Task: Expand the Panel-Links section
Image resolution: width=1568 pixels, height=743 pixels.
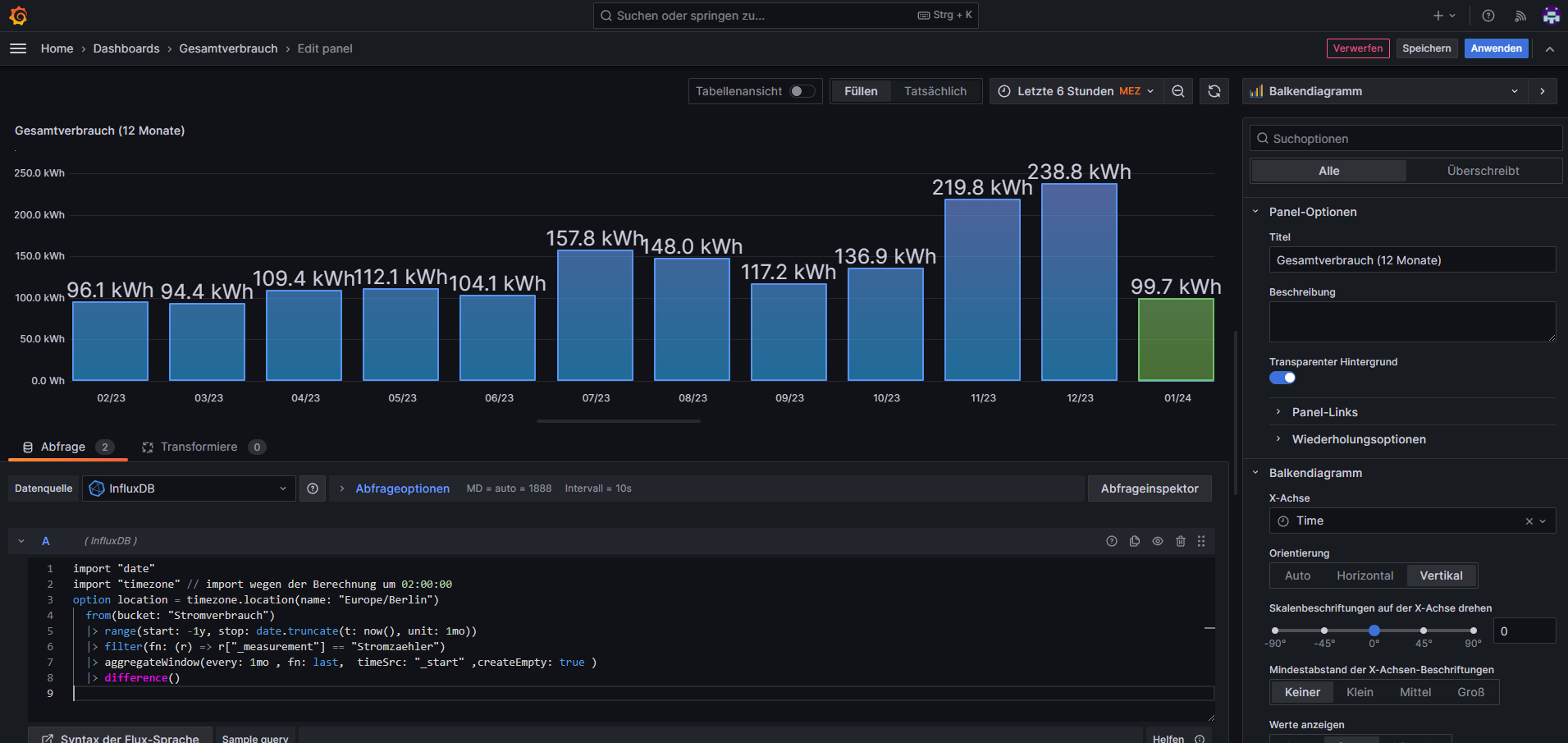Action: (1324, 412)
